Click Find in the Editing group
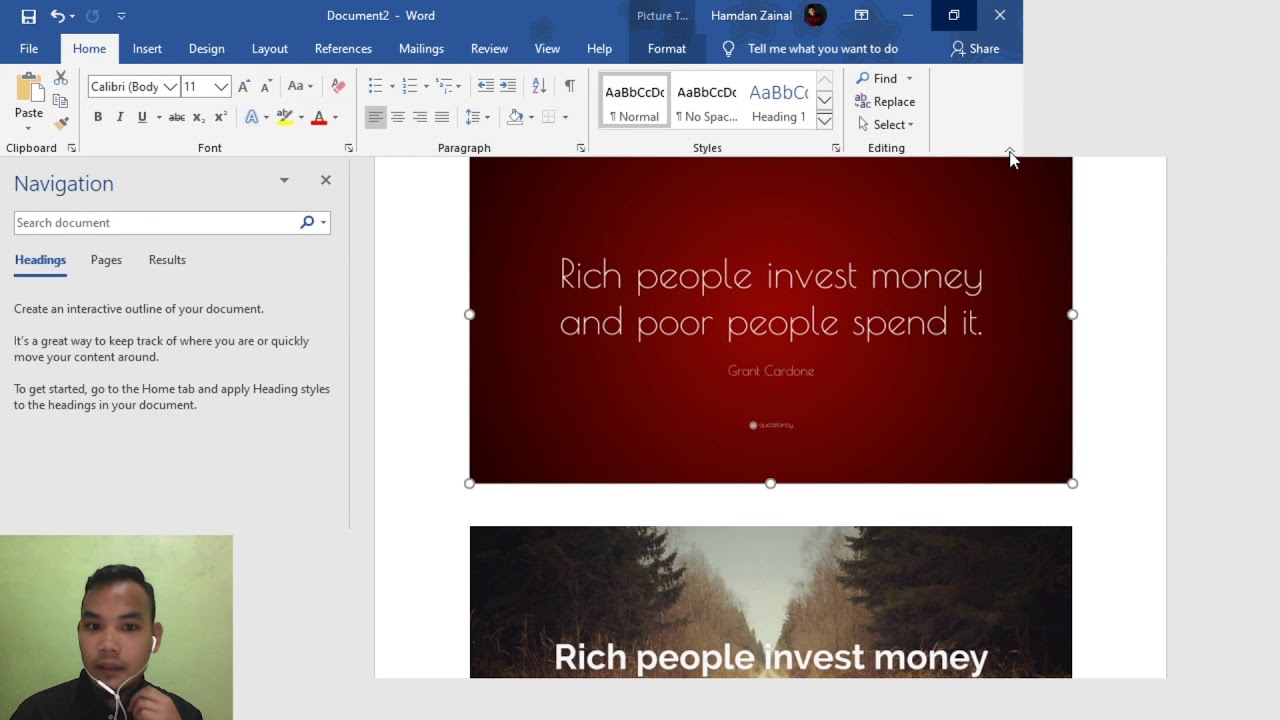 (884, 78)
